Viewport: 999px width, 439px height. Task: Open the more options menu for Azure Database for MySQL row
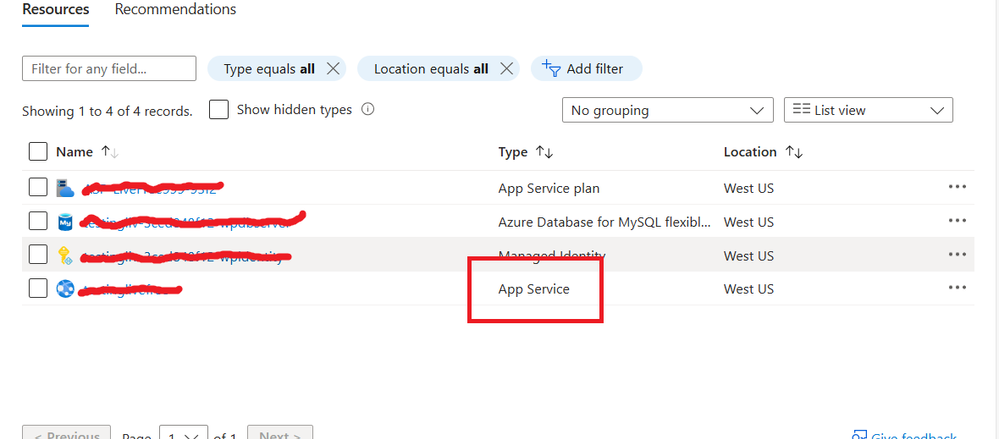957,220
